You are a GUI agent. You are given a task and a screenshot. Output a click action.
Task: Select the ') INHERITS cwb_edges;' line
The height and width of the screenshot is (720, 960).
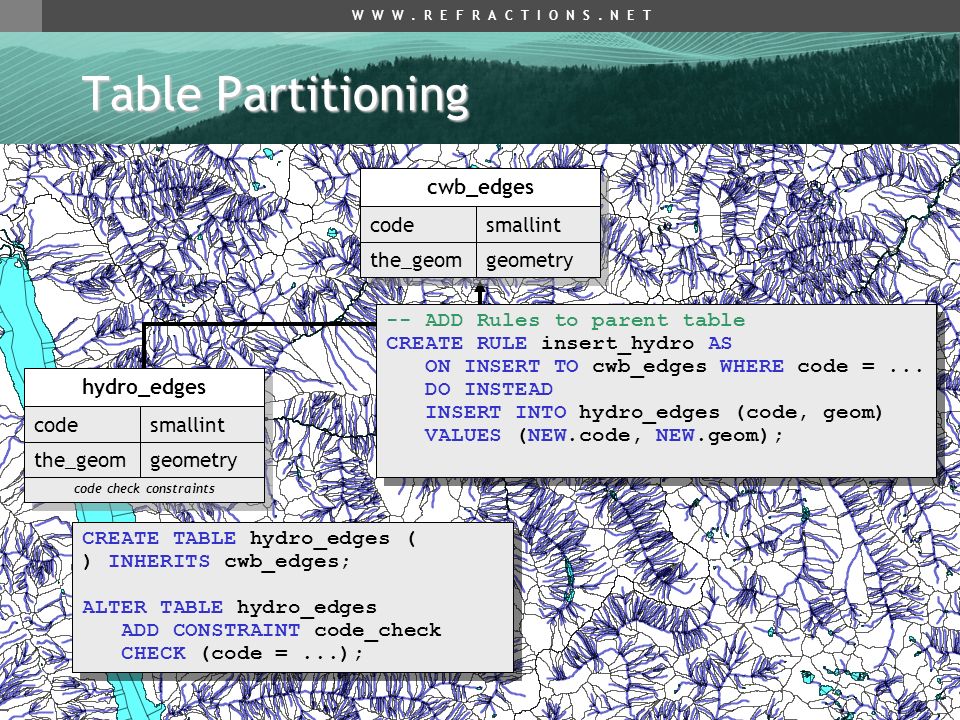216,561
